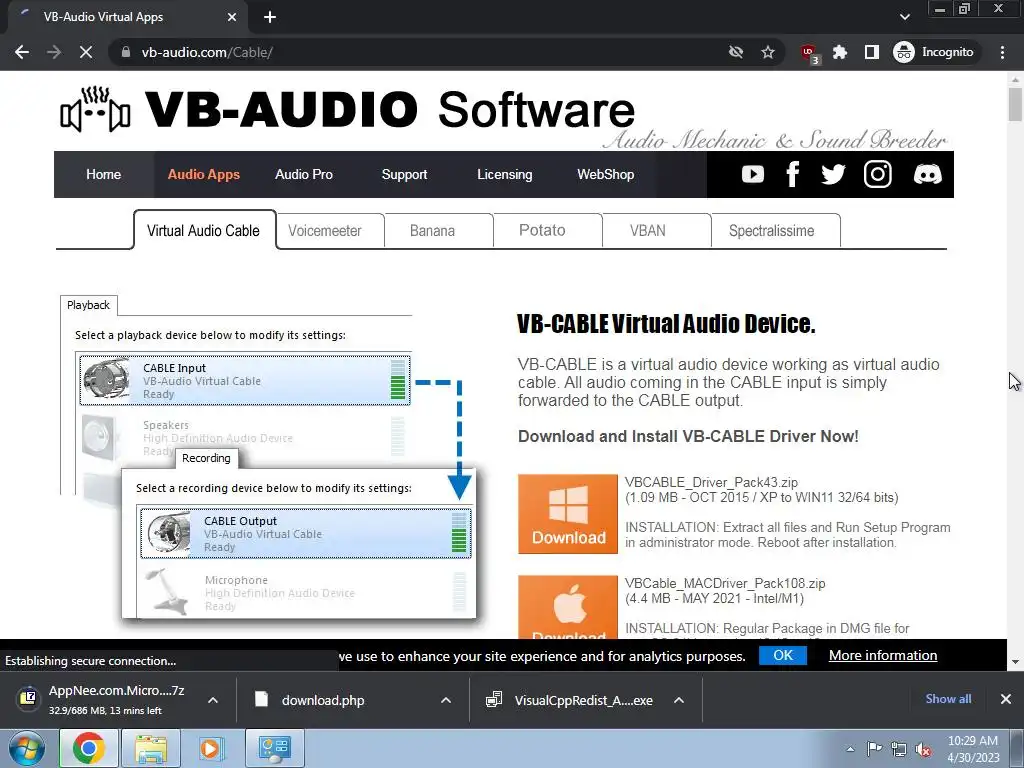Open the VB-Audio YouTube channel icon
1024x768 pixels.
[x=752, y=174]
